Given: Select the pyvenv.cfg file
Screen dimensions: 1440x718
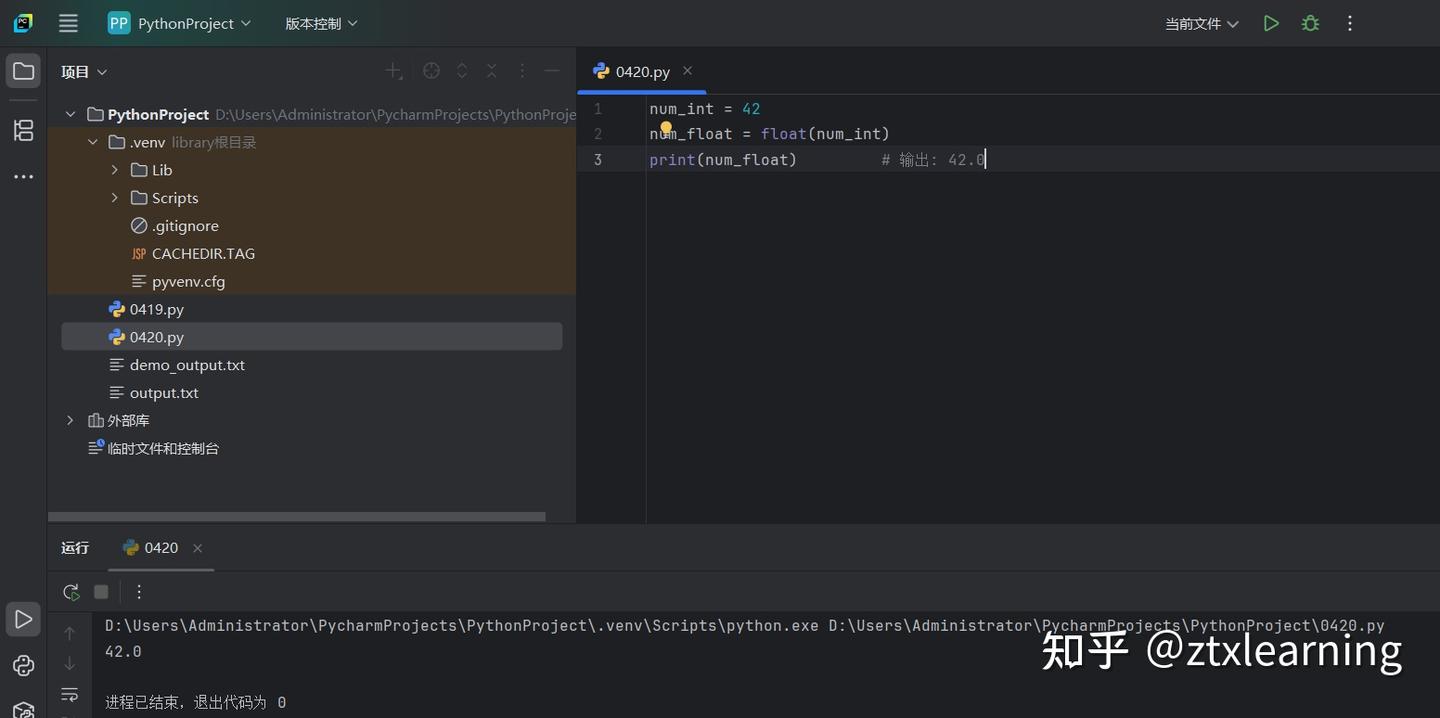Looking at the screenshot, I should point(178,282).
